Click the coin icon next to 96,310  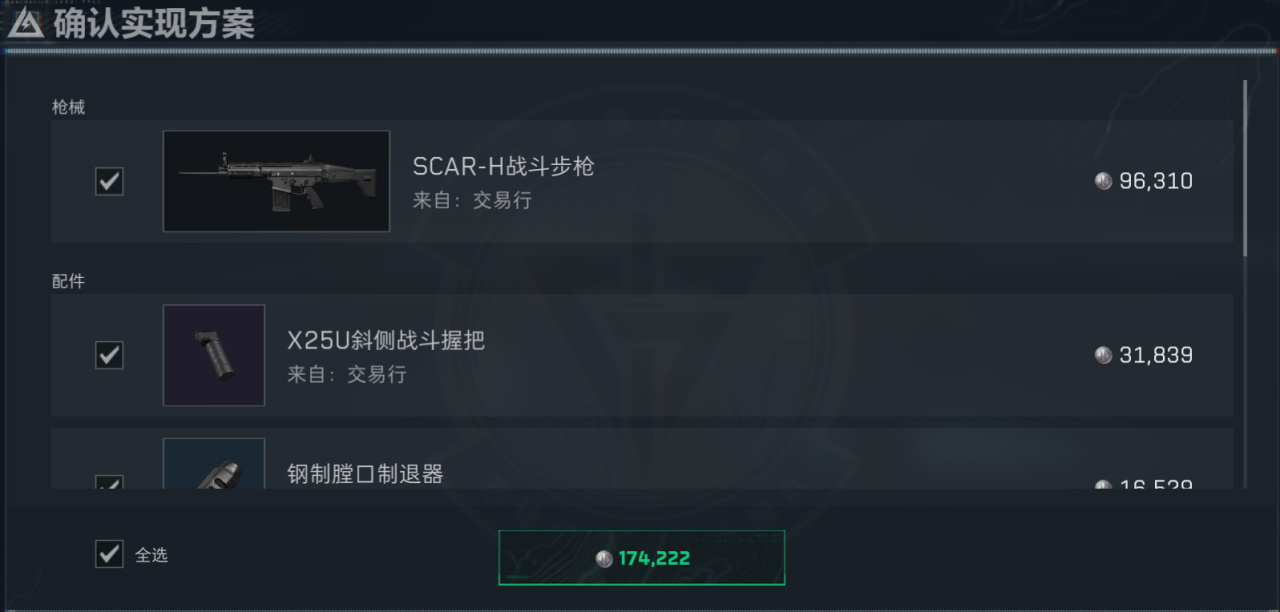pos(1103,181)
